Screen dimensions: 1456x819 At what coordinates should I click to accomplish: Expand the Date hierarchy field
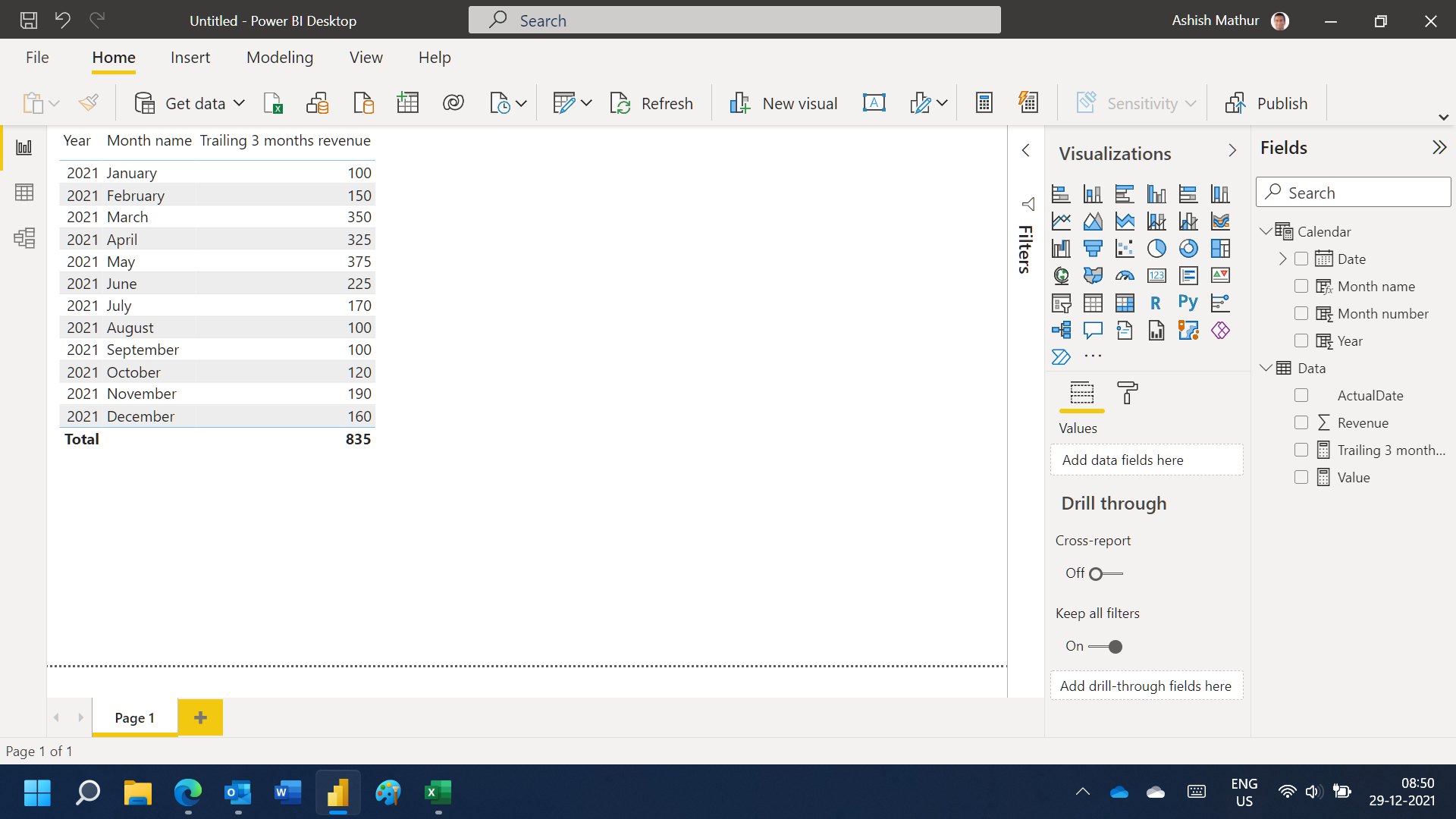coord(1282,259)
